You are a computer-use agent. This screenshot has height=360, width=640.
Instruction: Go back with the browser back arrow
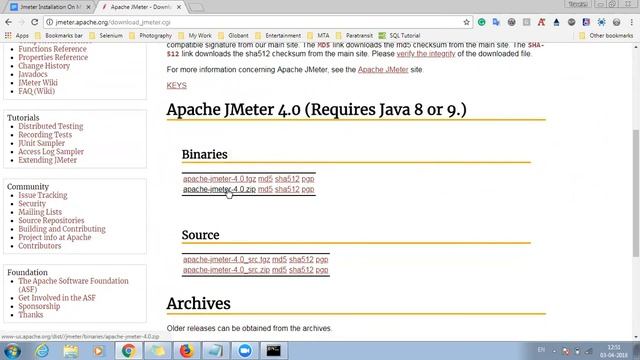point(9,22)
